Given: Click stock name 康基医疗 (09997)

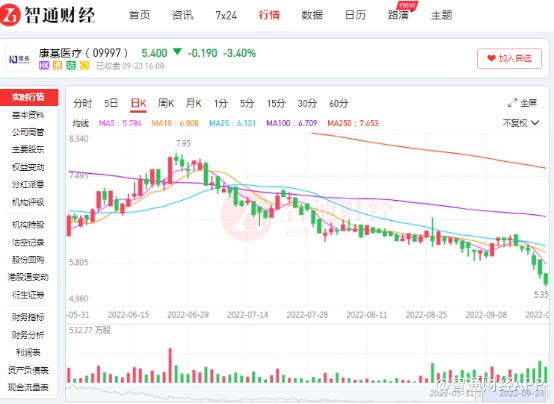Looking at the screenshot, I should pyautogui.click(x=83, y=53).
